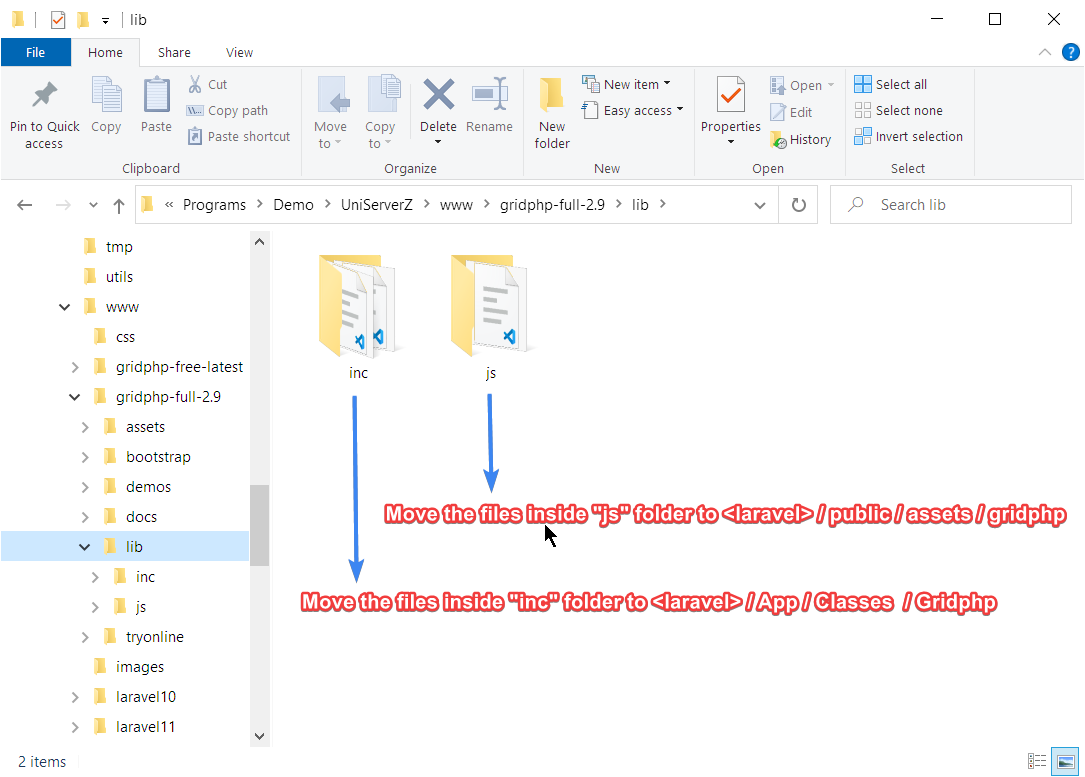Collapse the gridphp-full-2.9 tree node
Image resolution: width=1085 pixels, height=777 pixels.
[x=75, y=397]
